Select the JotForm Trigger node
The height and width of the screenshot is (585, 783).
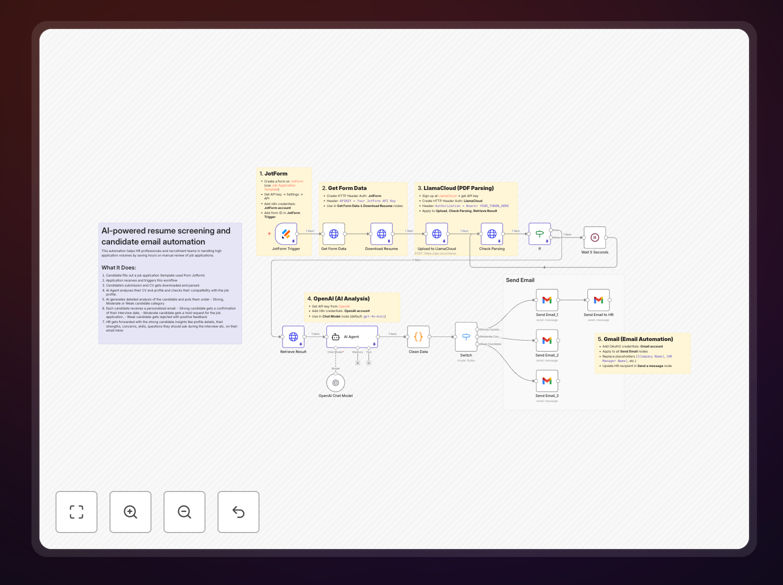(x=286, y=233)
